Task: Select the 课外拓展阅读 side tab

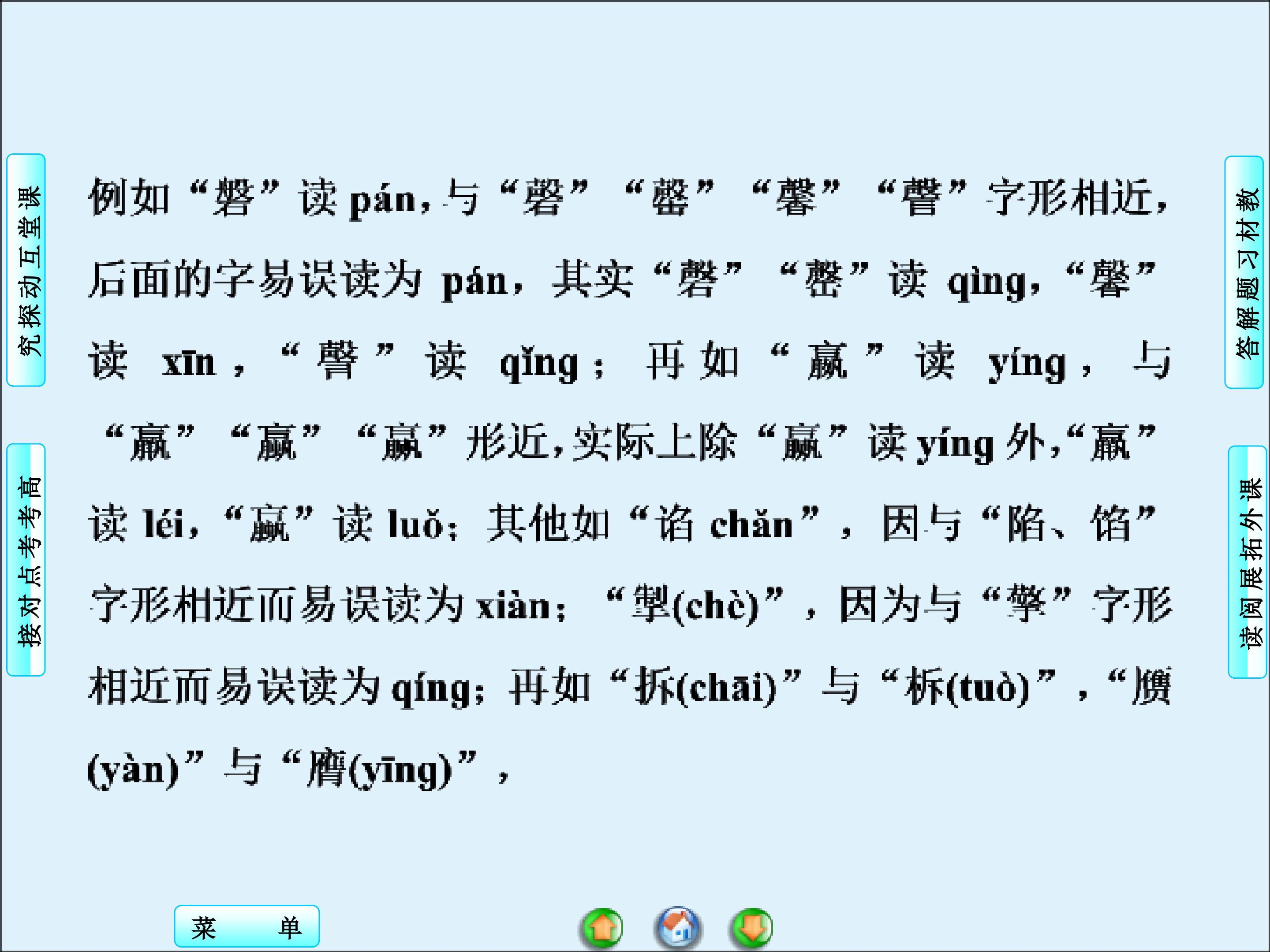Action: pos(1247,562)
